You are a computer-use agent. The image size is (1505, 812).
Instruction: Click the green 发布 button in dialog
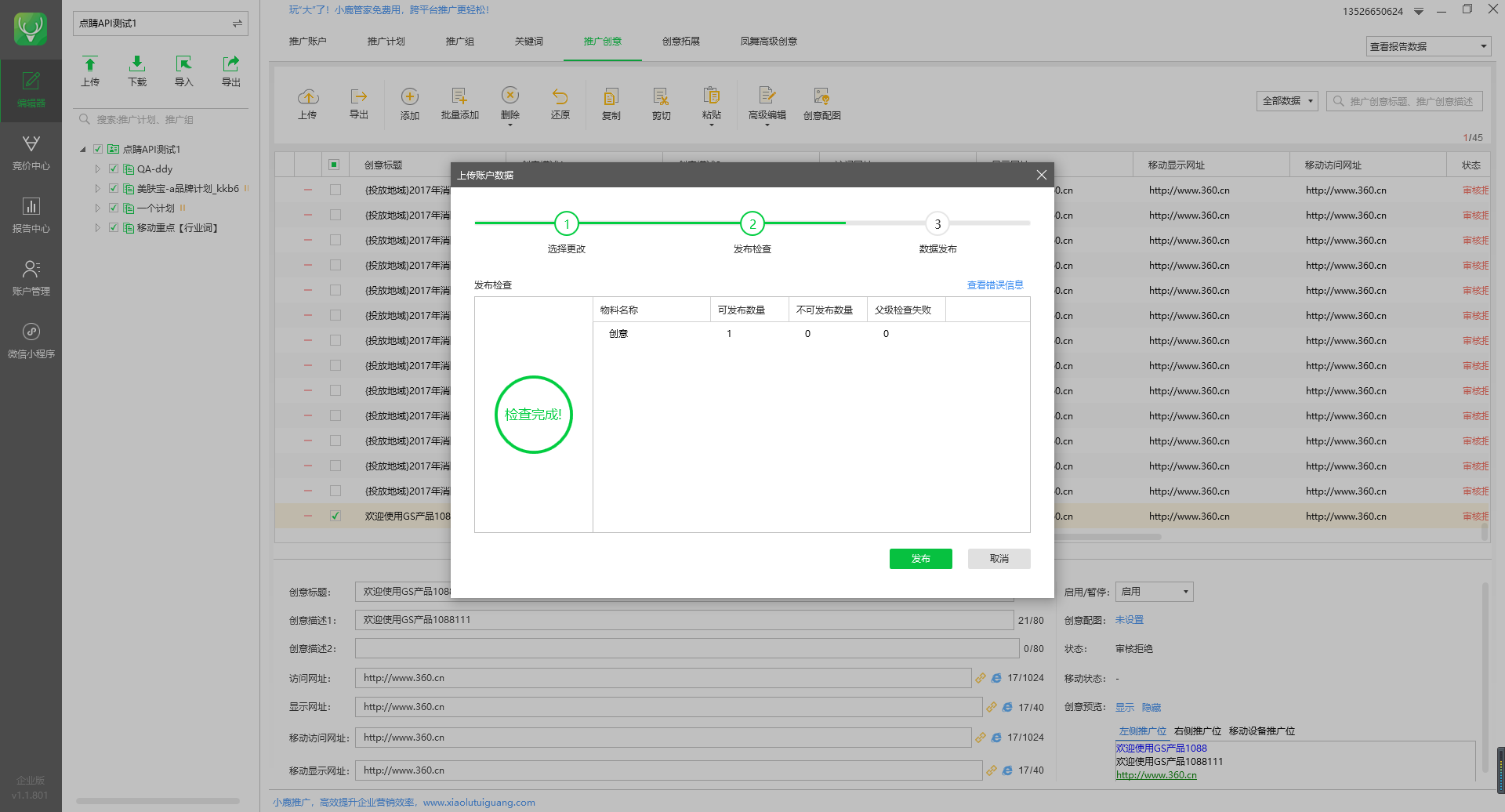coord(920,559)
